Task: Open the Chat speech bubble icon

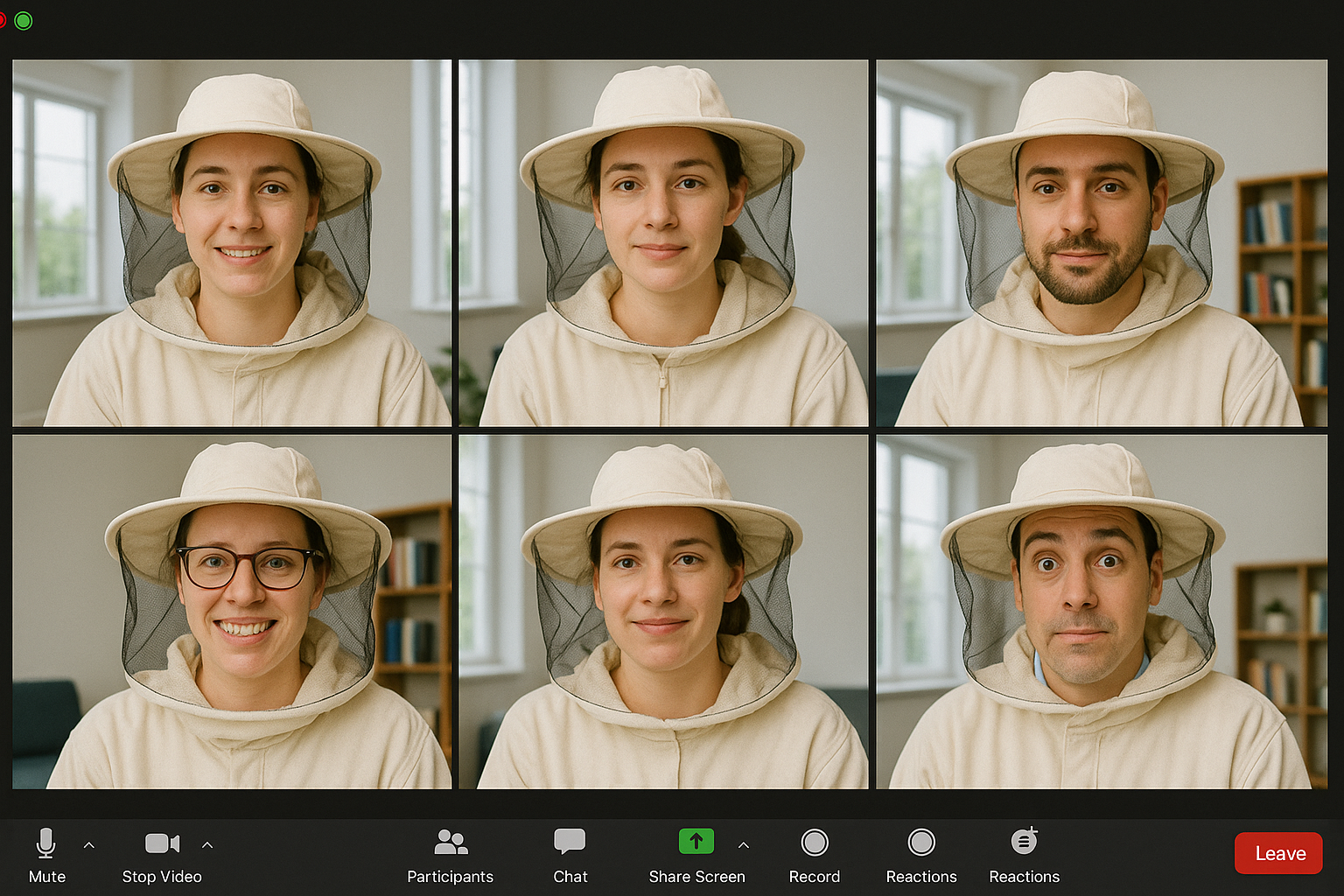Action: tap(570, 842)
